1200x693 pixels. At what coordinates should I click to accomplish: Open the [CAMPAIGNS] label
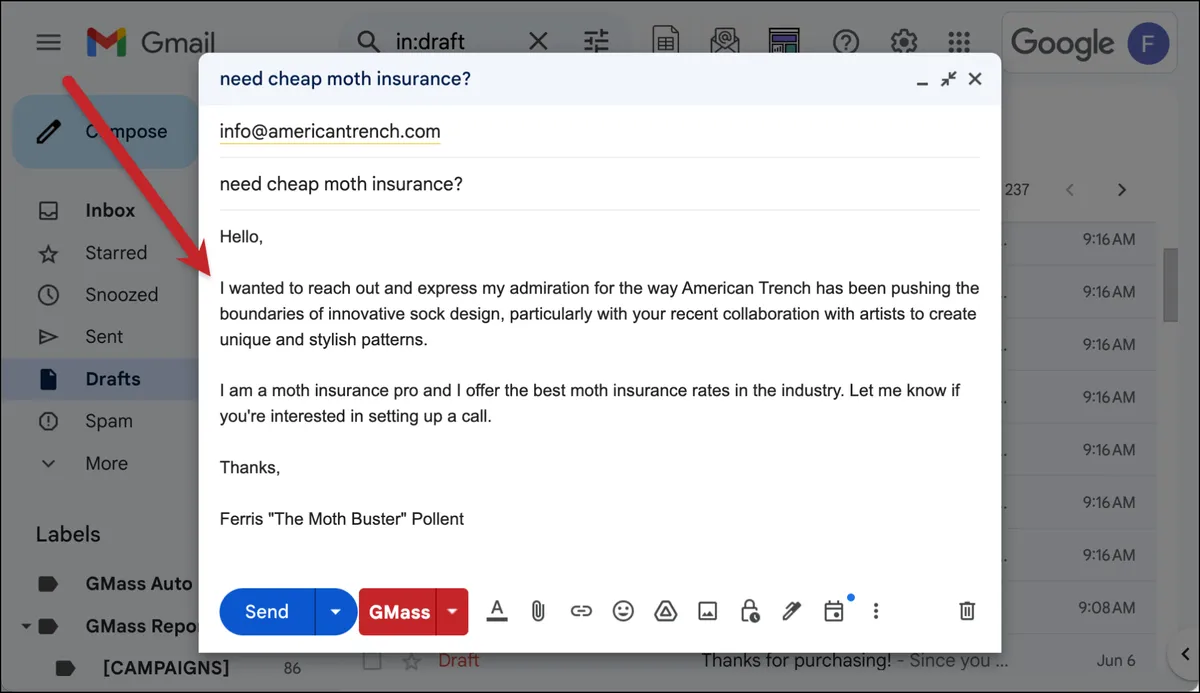pos(166,667)
